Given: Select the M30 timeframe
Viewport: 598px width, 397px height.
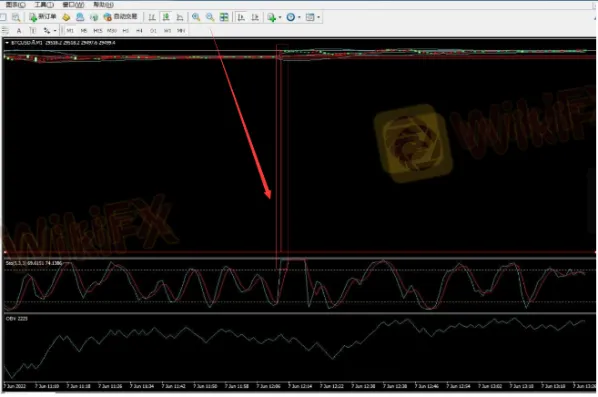Looking at the screenshot, I should pyautogui.click(x=112, y=31).
